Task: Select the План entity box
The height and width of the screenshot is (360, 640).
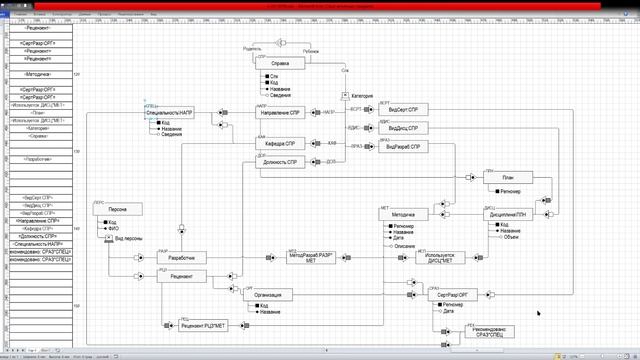Action: (508, 177)
